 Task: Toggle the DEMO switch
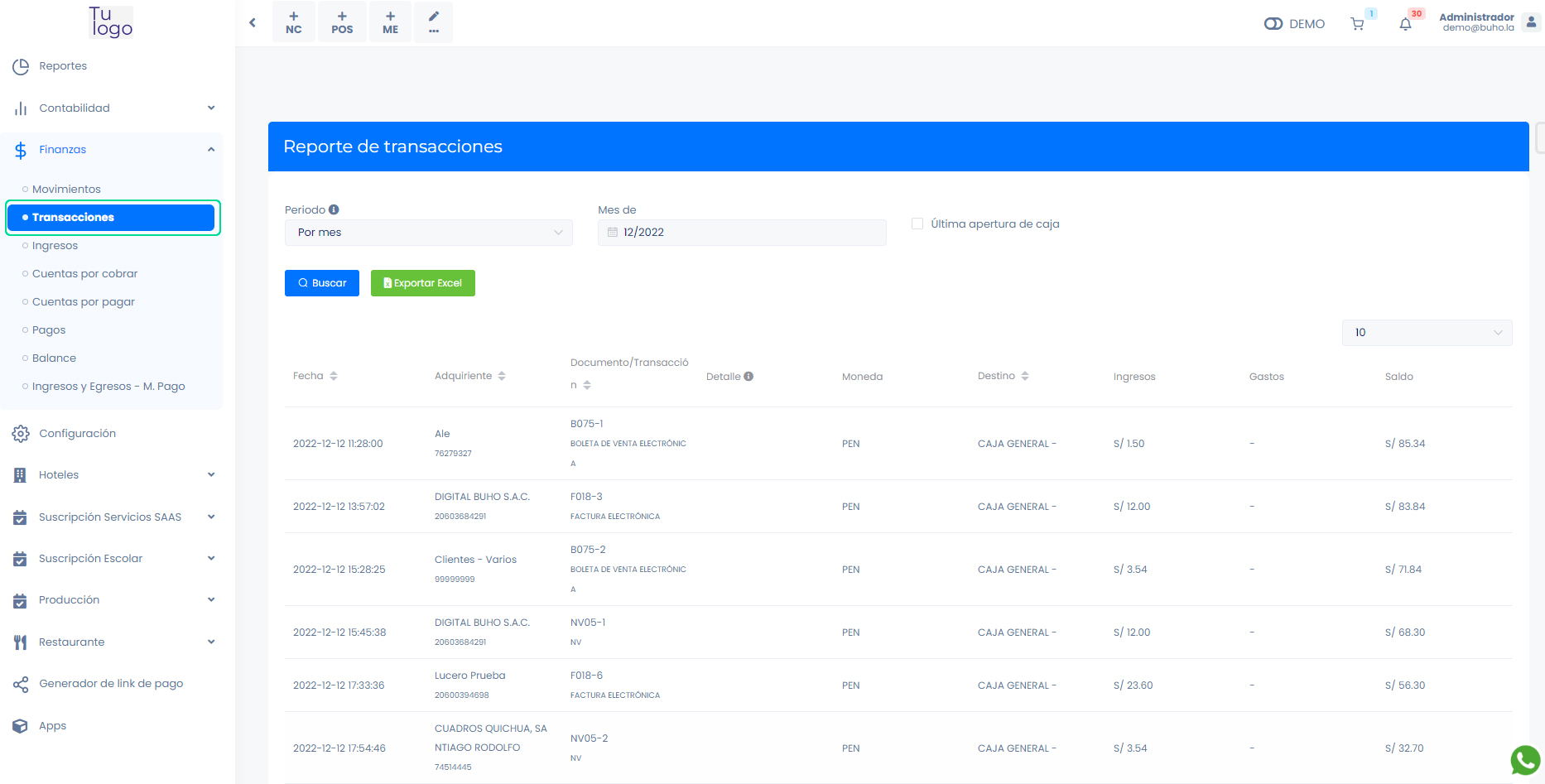[x=1273, y=24]
